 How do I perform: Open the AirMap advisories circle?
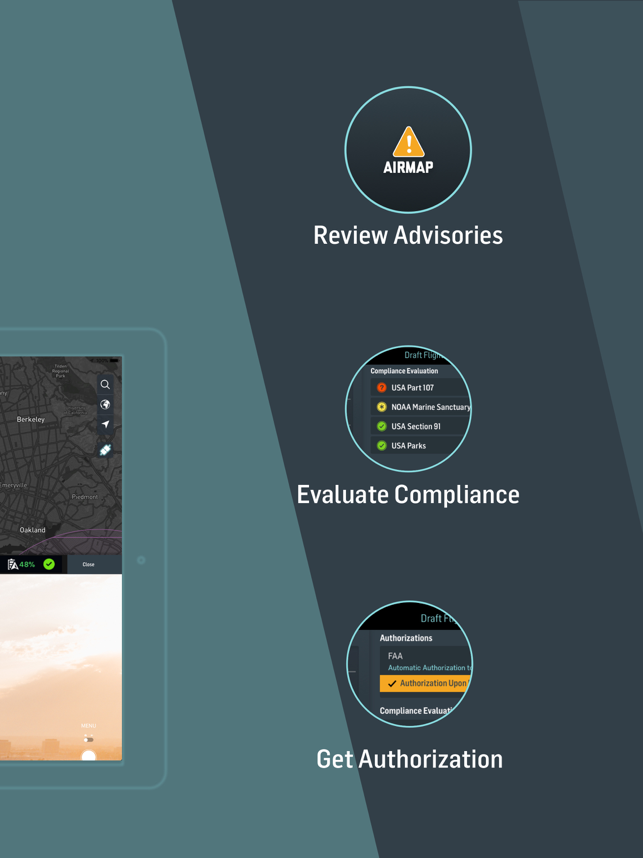click(x=408, y=149)
